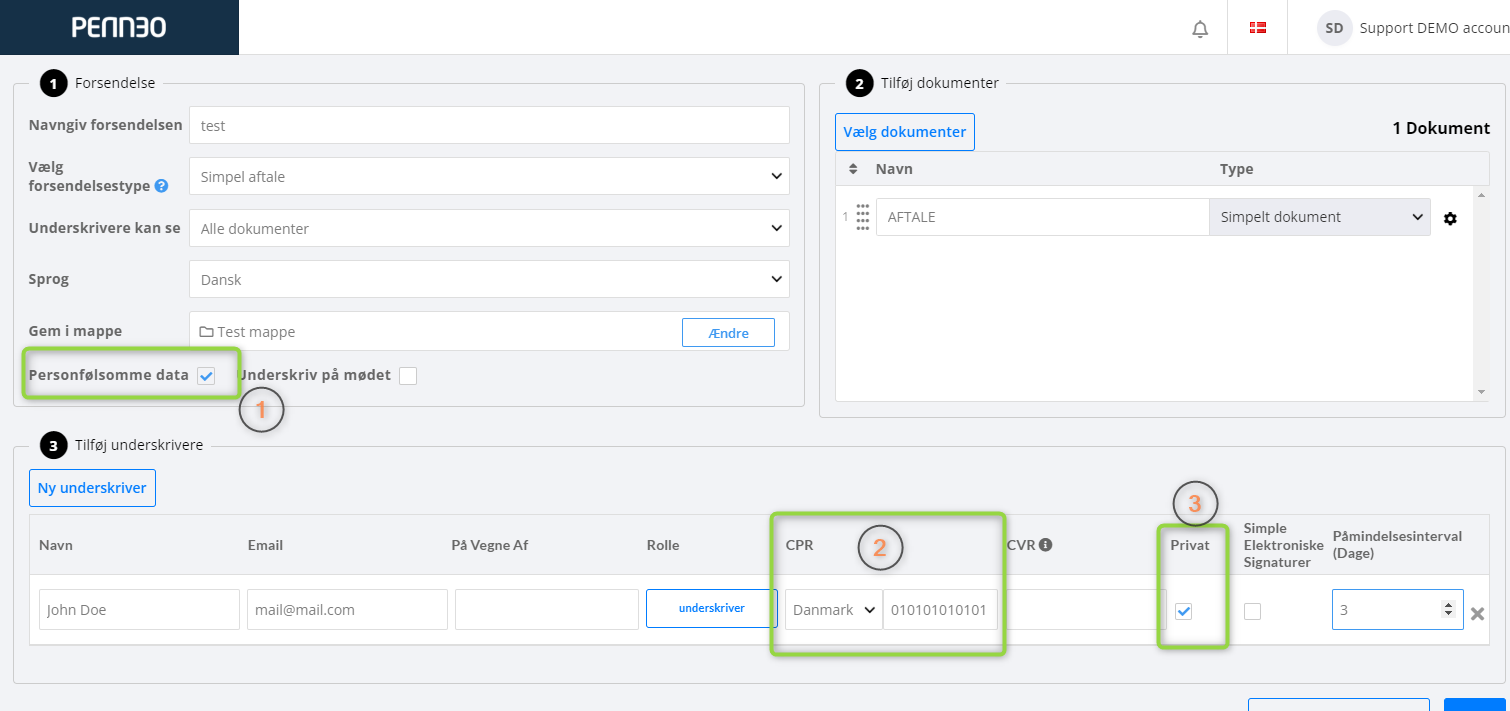The height and width of the screenshot is (711, 1510).
Task: Open the Simpelt dokument type dropdown
Action: click(1320, 217)
